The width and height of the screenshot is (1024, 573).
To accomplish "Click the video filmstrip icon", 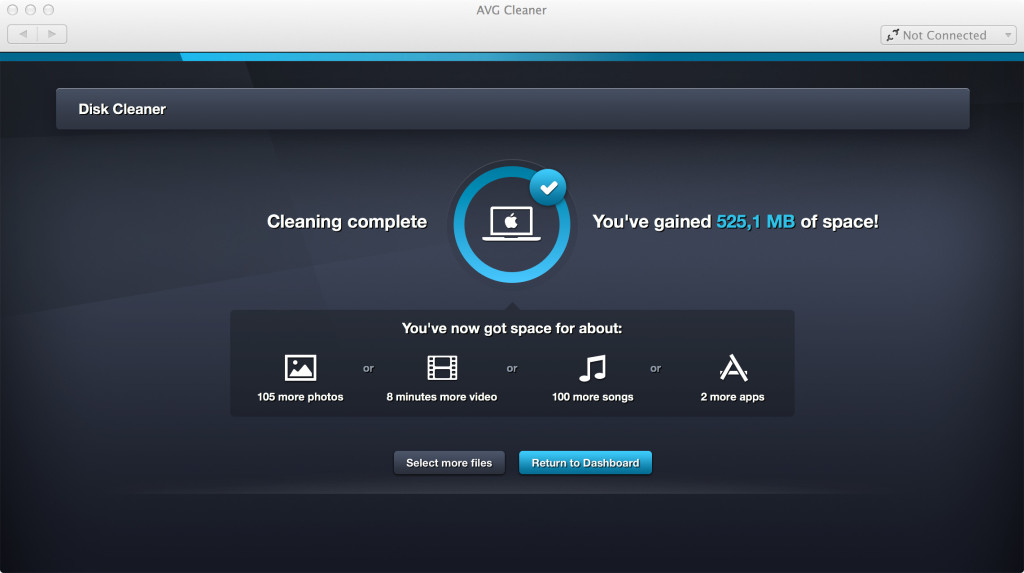I will 442,368.
